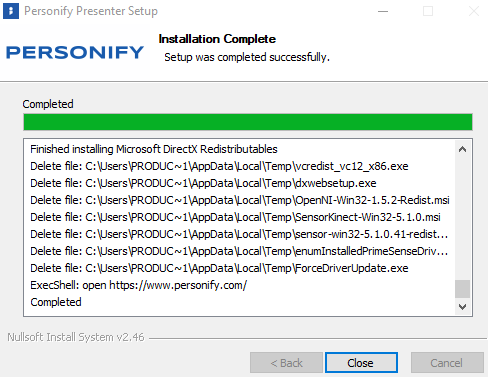
Task: Select the Finished installing DirectX log line
Action: click(x=154, y=149)
